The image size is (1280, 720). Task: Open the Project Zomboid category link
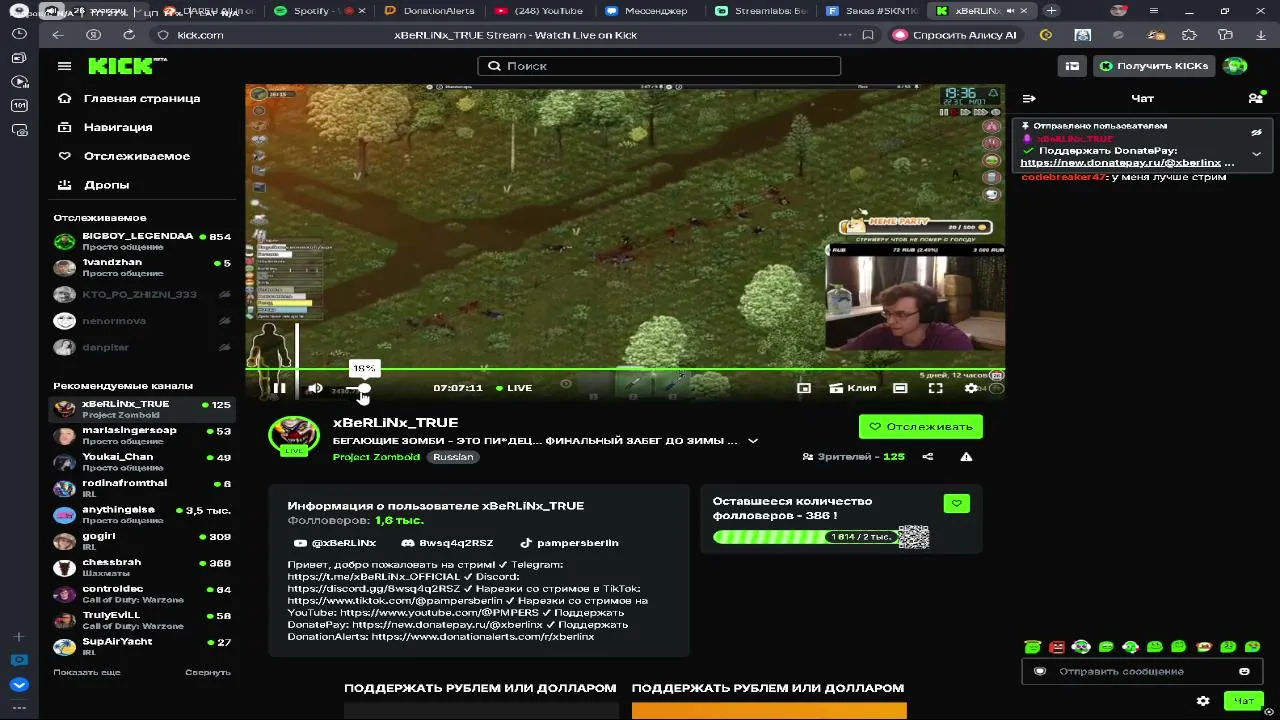(376, 457)
